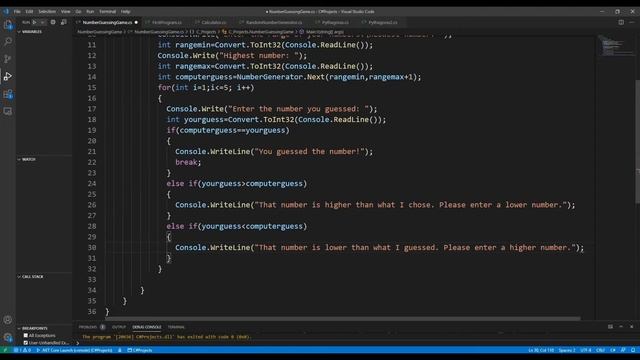Screen dimensions: 640x360
Task: Click line number 22 in gutter
Action: 92,162
